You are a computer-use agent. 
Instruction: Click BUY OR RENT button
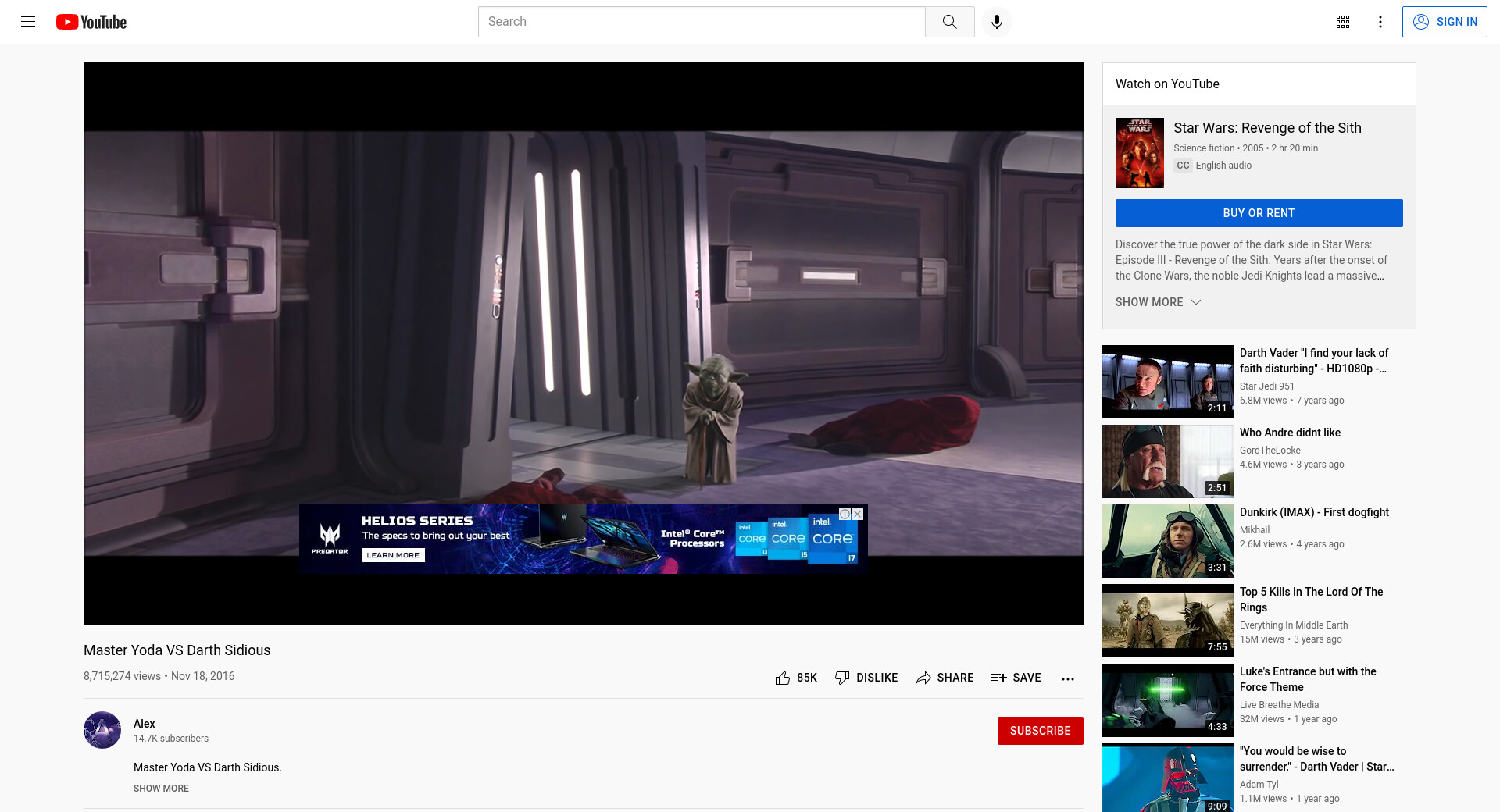point(1259,213)
